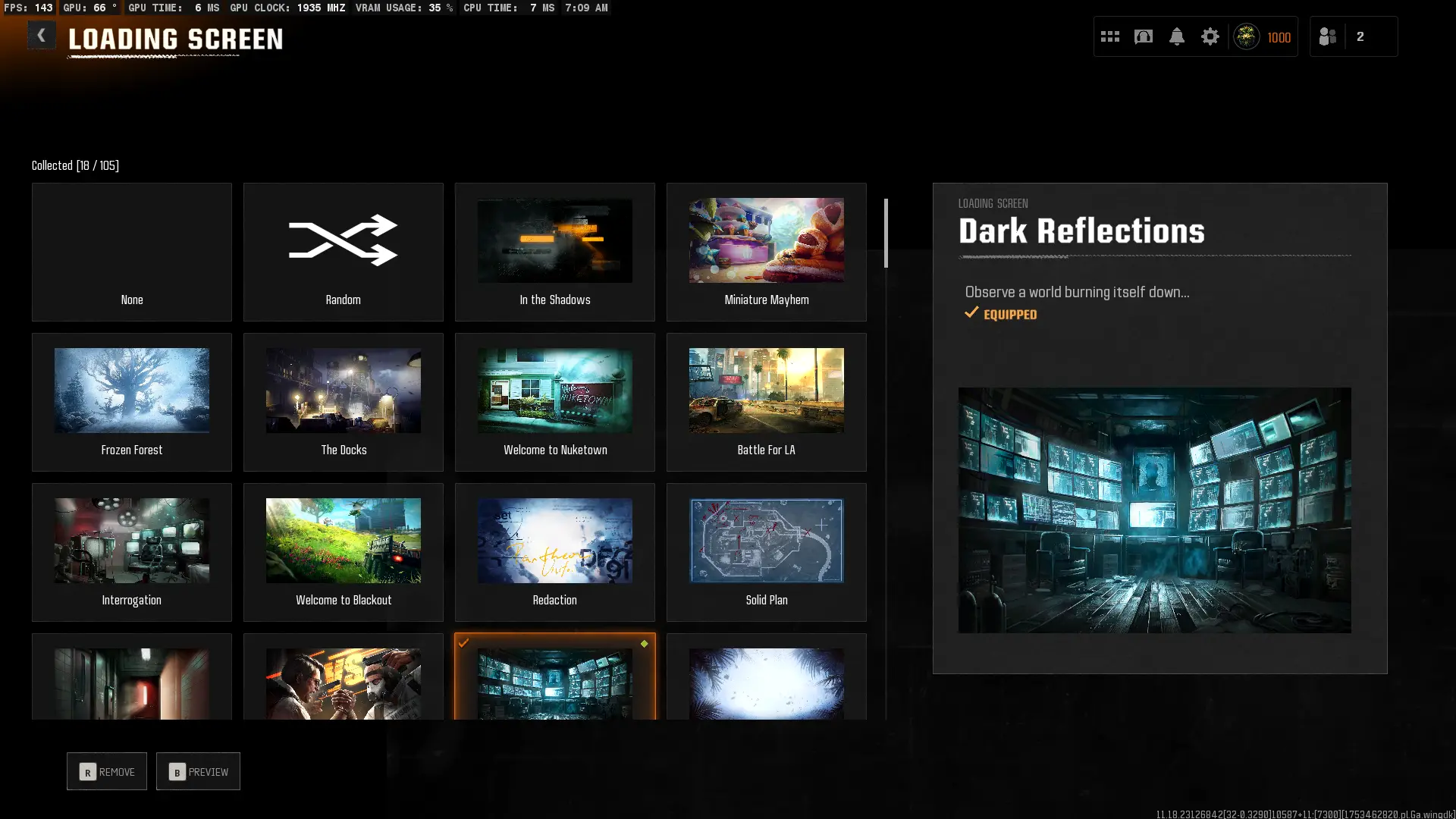Open the notifications bell
The image size is (1456, 819).
tap(1177, 36)
